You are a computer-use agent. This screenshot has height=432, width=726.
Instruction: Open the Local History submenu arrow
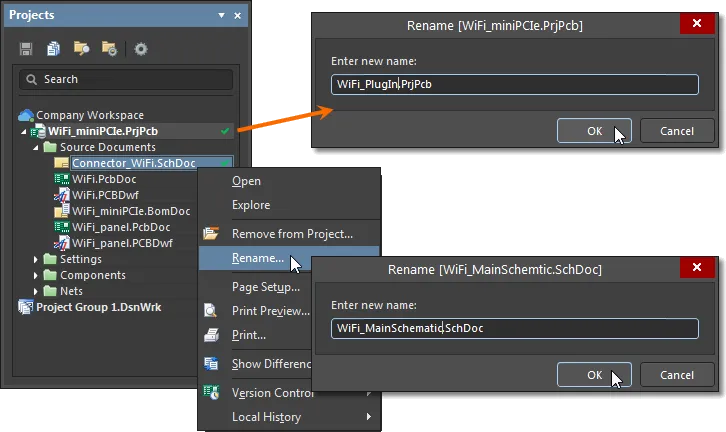pyautogui.click(x=369, y=416)
